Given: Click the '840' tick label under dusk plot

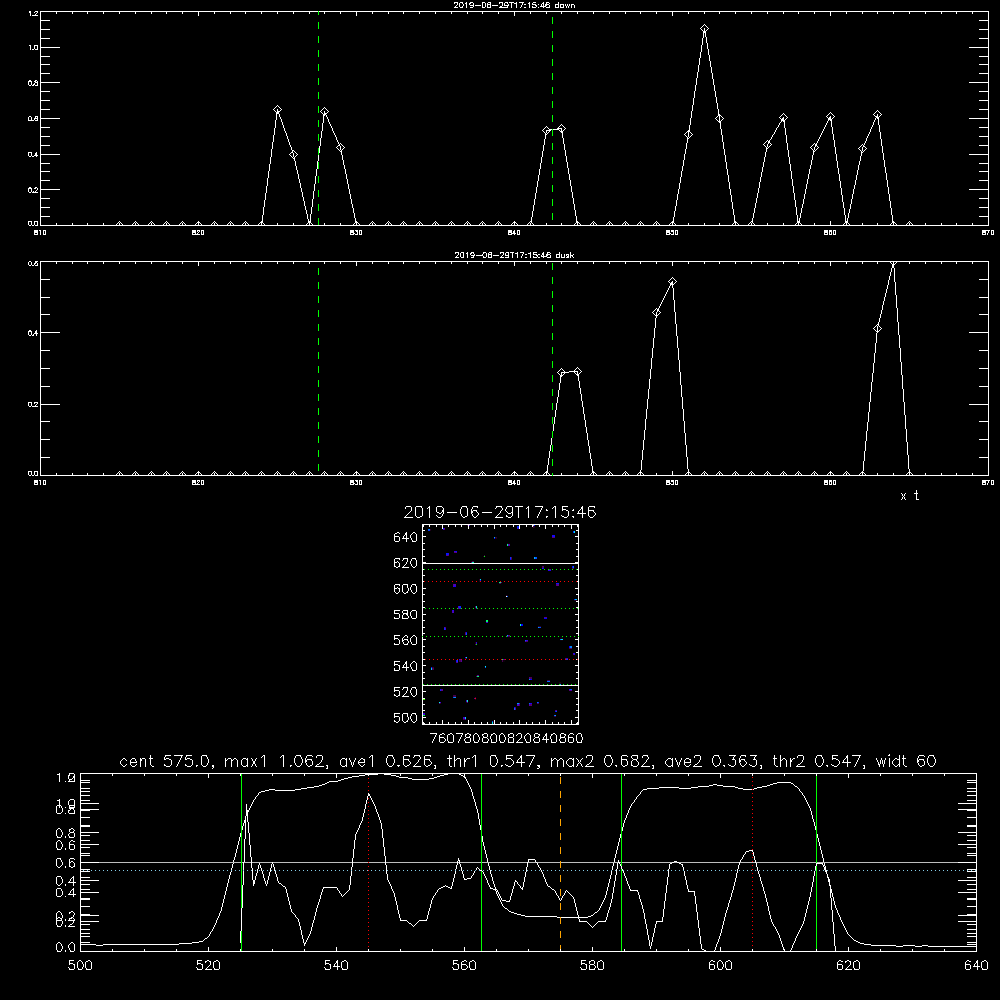Looking at the screenshot, I should [x=514, y=483].
